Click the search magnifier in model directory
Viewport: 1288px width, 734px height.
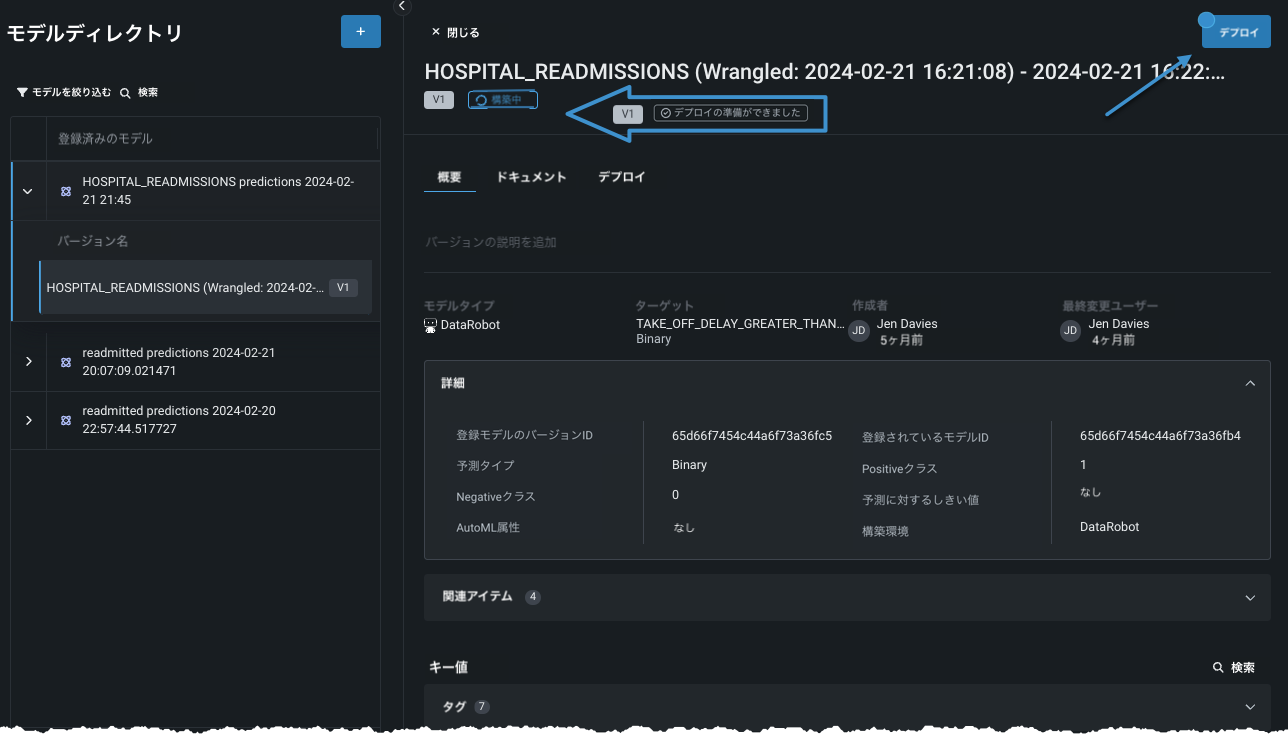coord(126,92)
